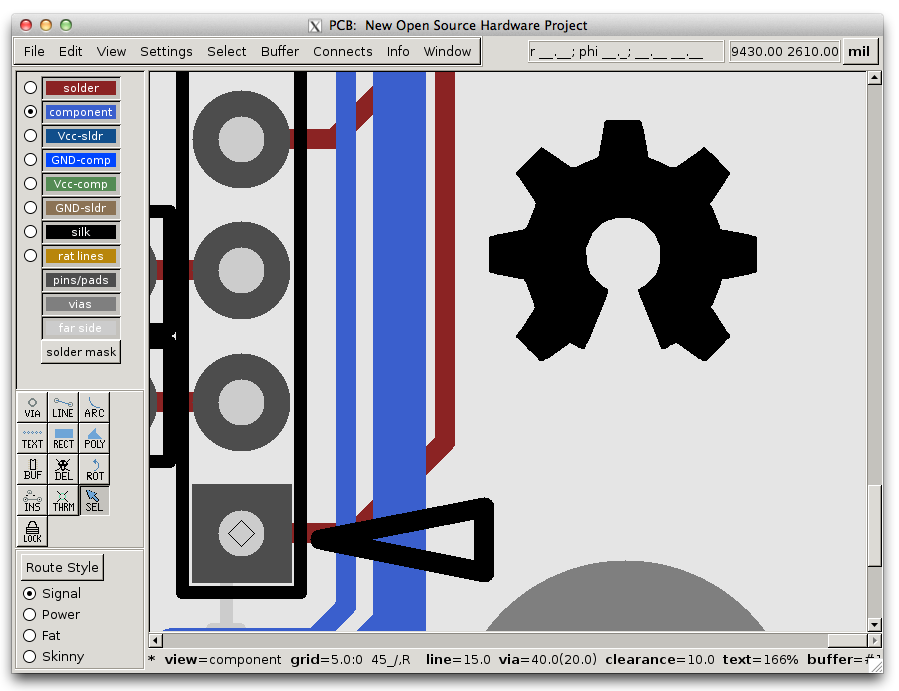The image size is (899, 691).
Task: Activate the DEL delete tool
Action: coord(63,469)
